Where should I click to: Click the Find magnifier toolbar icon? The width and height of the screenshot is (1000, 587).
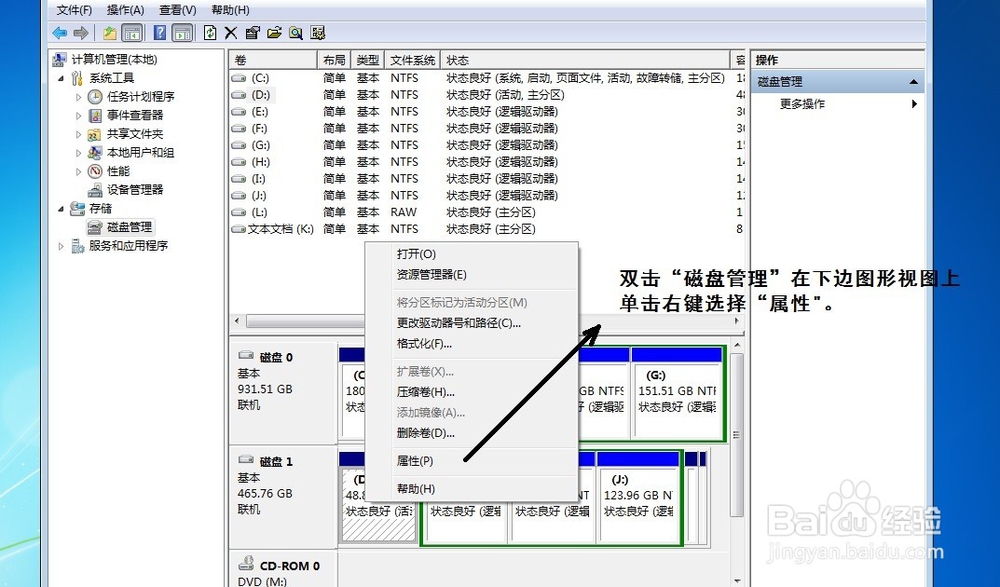(296, 32)
